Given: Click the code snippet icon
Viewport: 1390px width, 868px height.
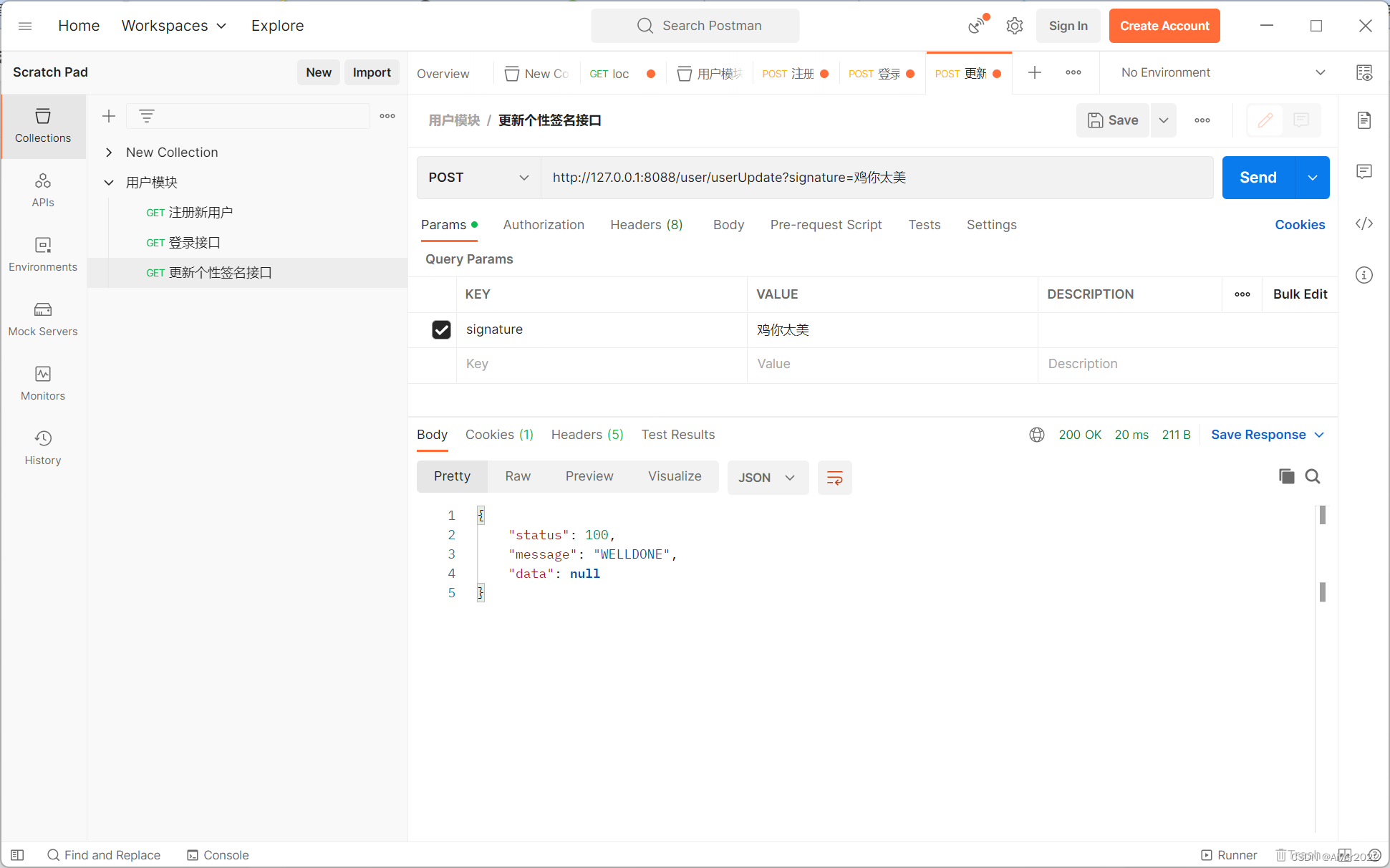Looking at the screenshot, I should [1364, 223].
